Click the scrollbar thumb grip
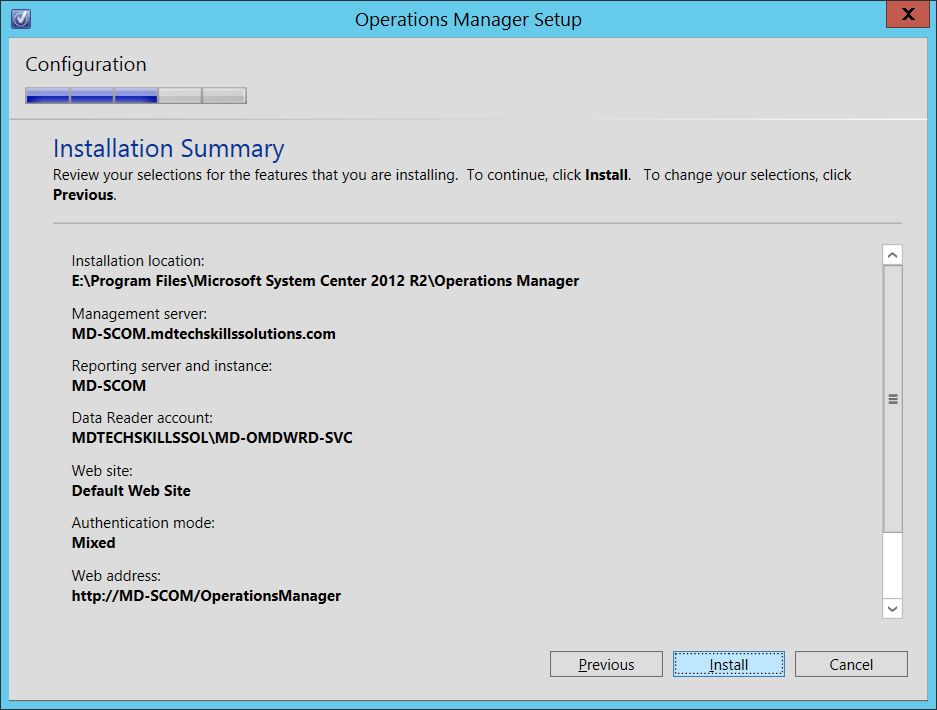The width and height of the screenshot is (937, 710). tap(891, 398)
